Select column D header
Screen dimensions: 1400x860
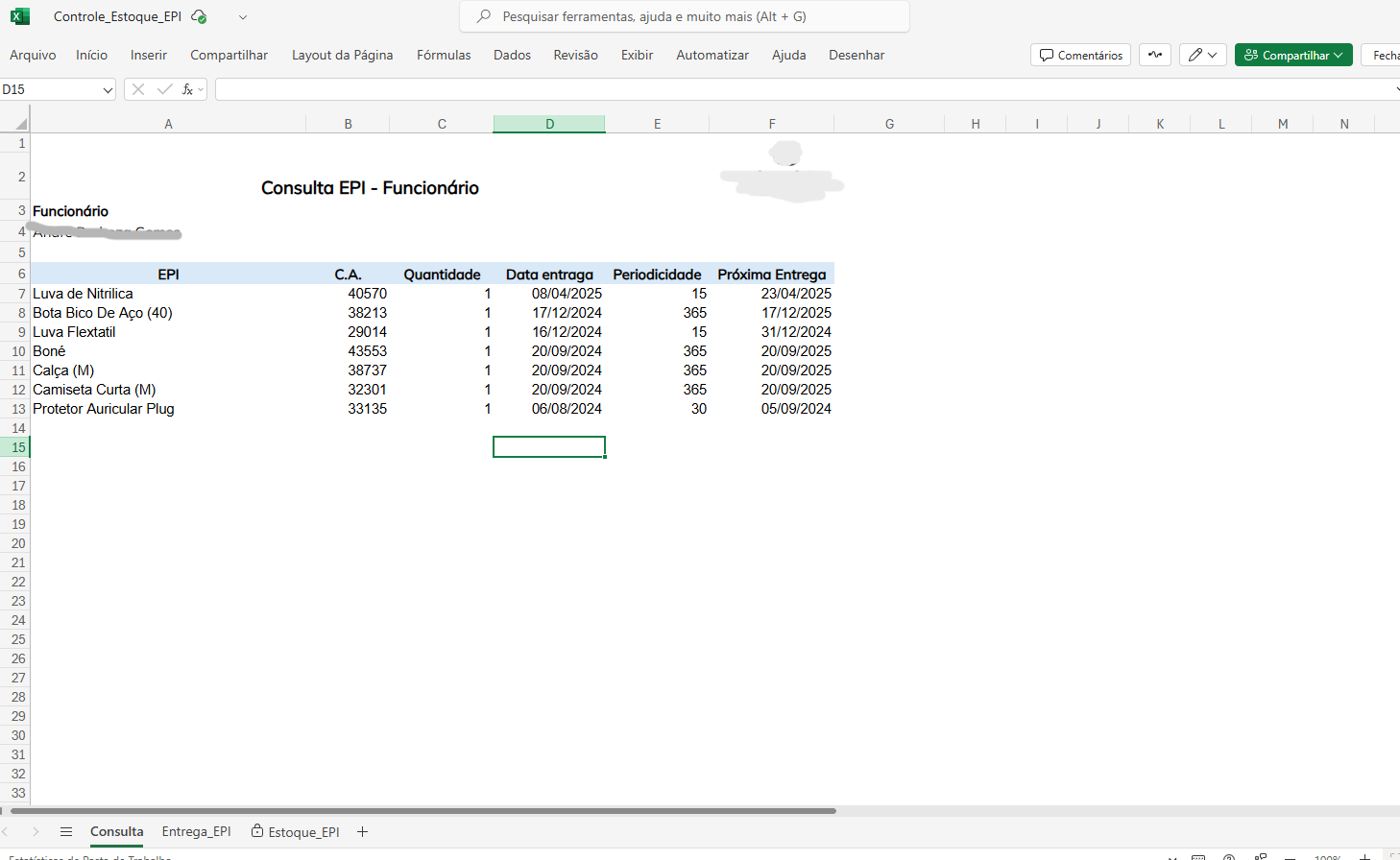(x=549, y=124)
